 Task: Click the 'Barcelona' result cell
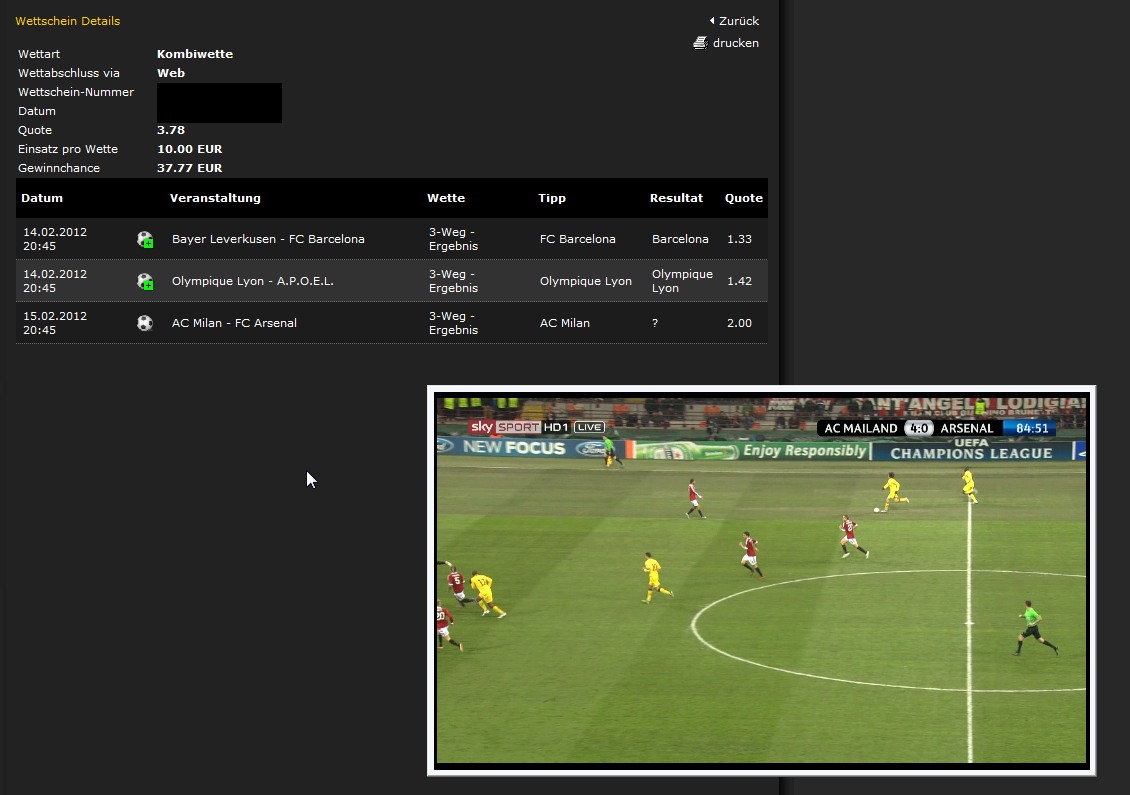[680, 239]
